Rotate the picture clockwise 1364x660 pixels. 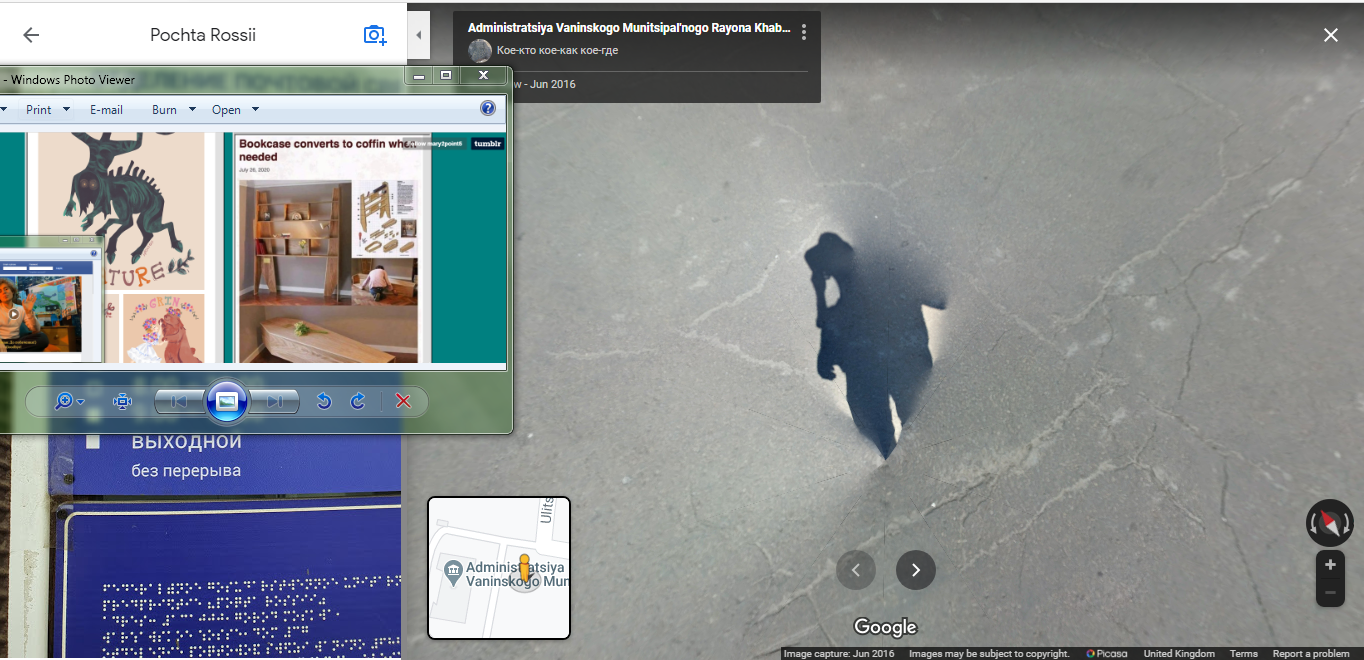pos(358,401)
